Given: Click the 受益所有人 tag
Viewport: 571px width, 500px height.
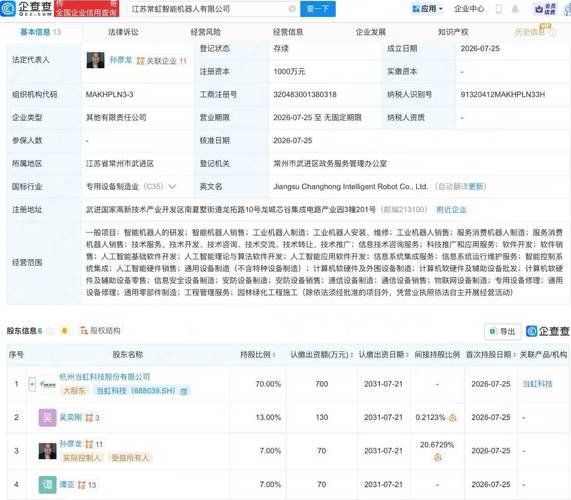Looking at the screenshot, I should coord(130,458).
